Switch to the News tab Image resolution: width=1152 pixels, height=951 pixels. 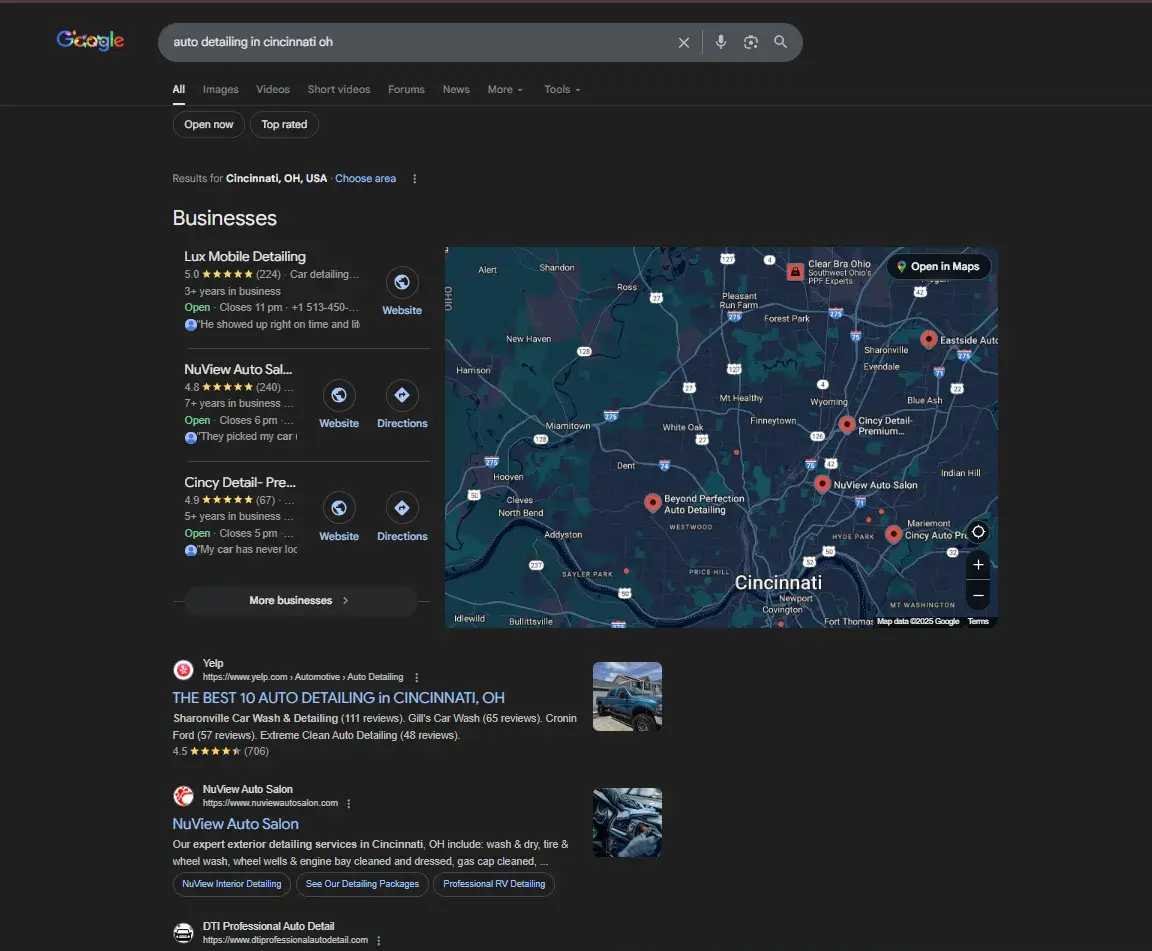click(456, 89)
